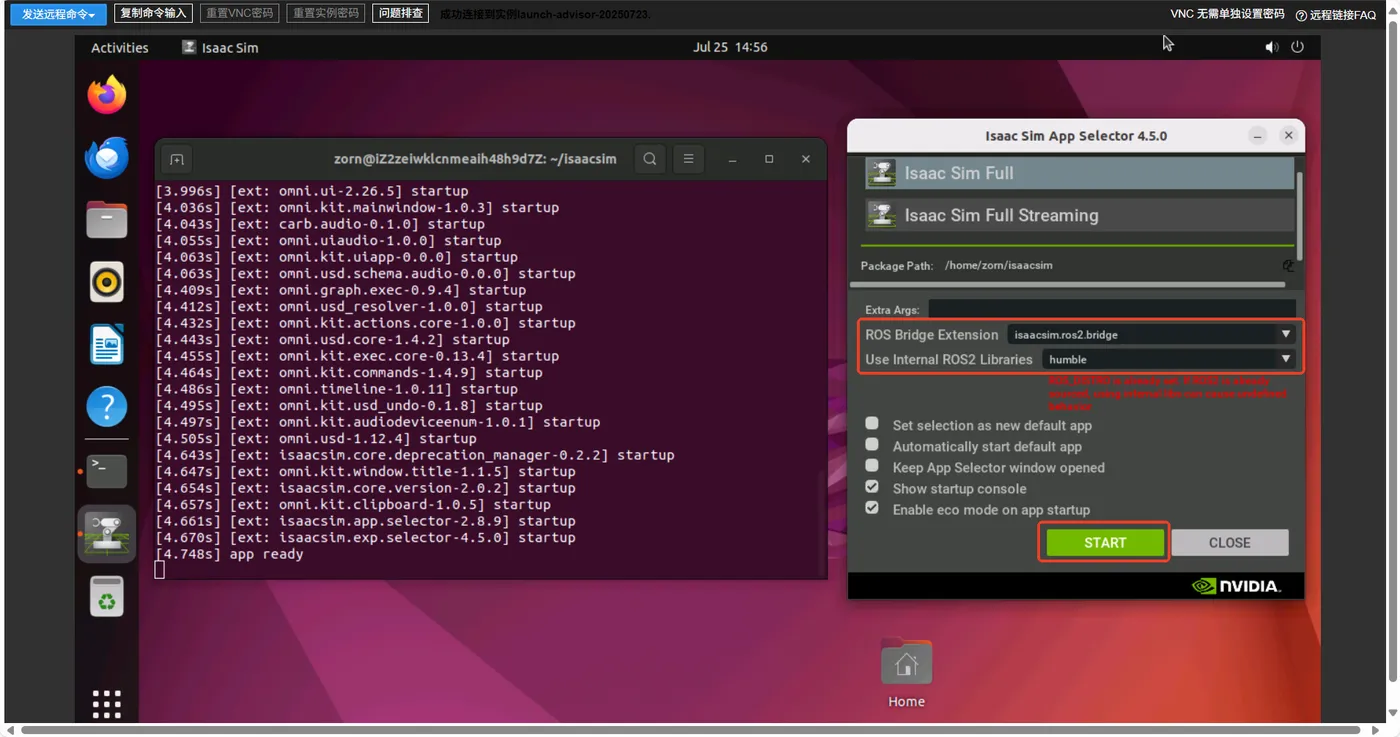Image resolution: width=1400 pixels, height=737 pixels.
Task: Switch to the Terminal dock icon
Action: [106, 470]
